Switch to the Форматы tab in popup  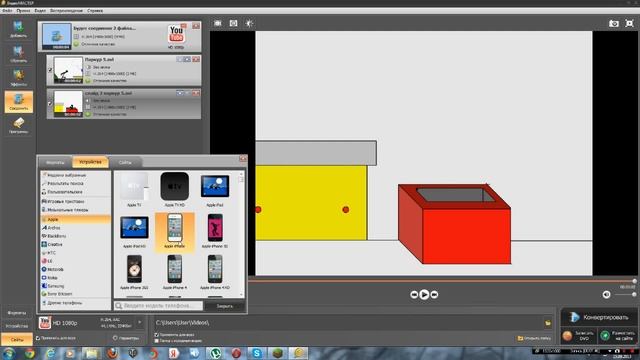tap(55, 162)
